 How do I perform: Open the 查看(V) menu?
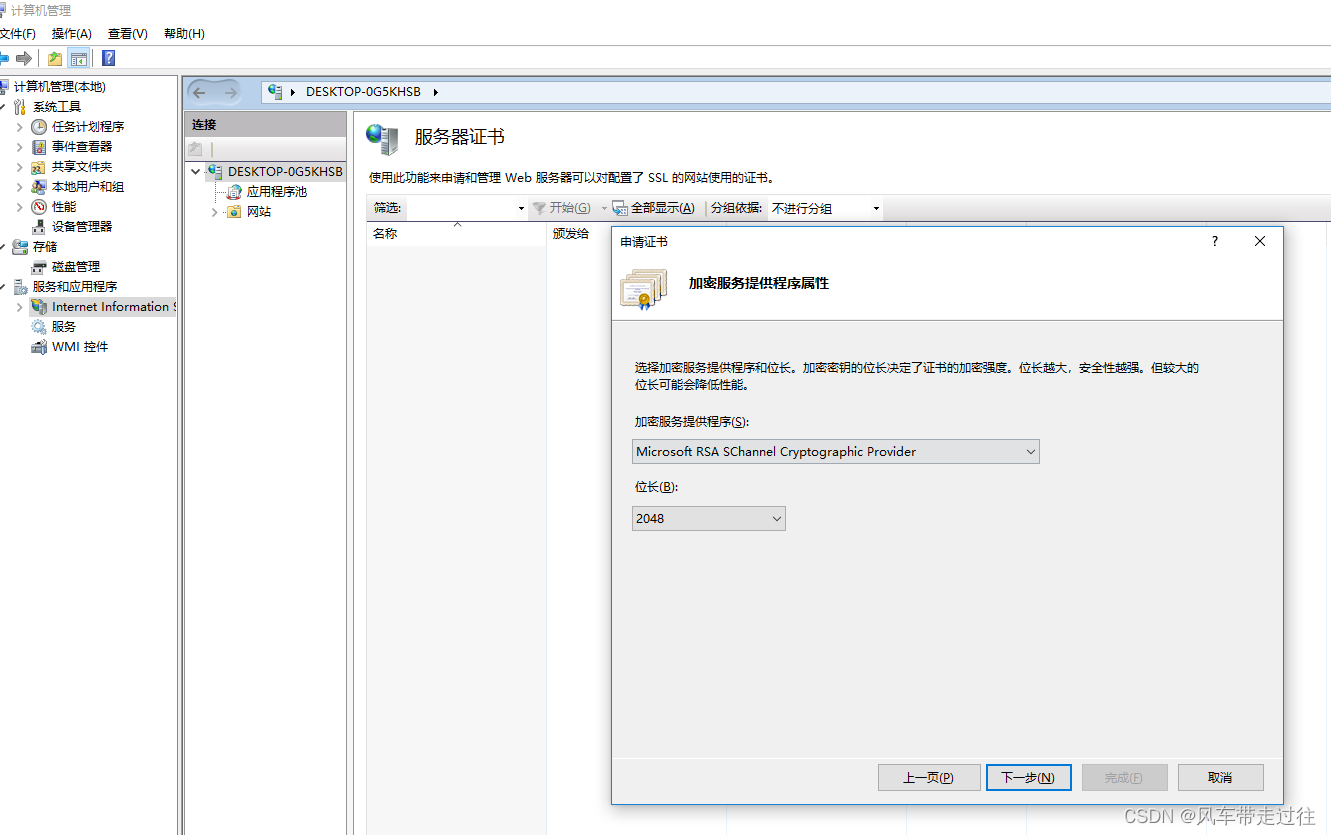click(x=128, y=34)
